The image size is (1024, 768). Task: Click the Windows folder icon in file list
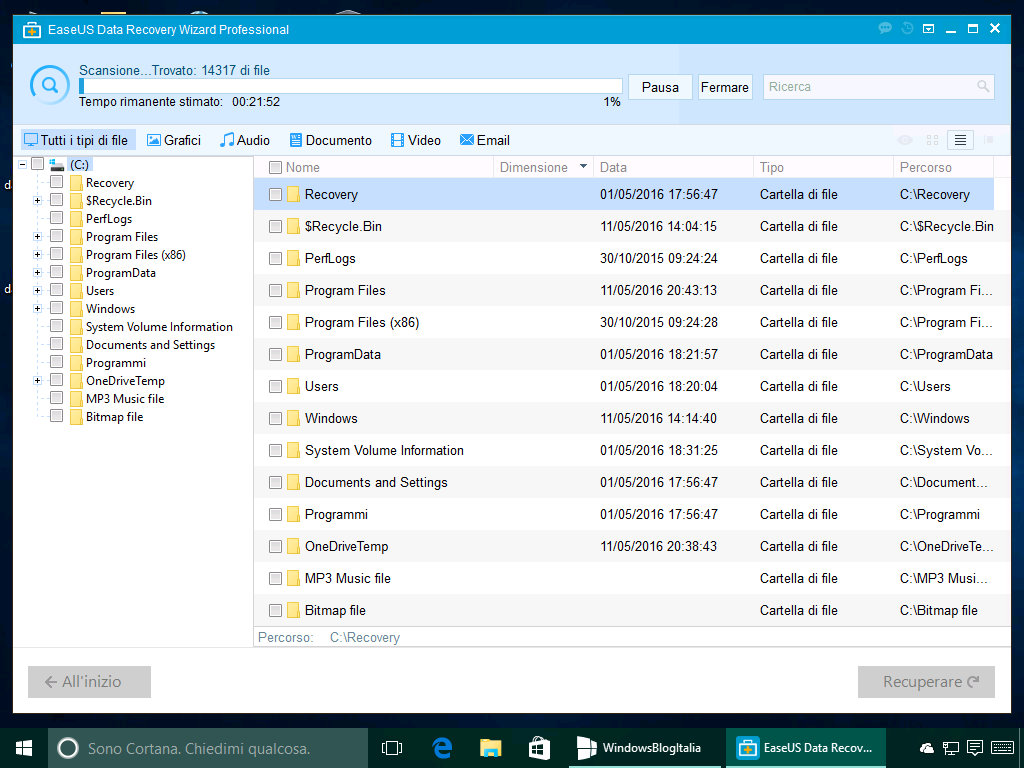293,418
